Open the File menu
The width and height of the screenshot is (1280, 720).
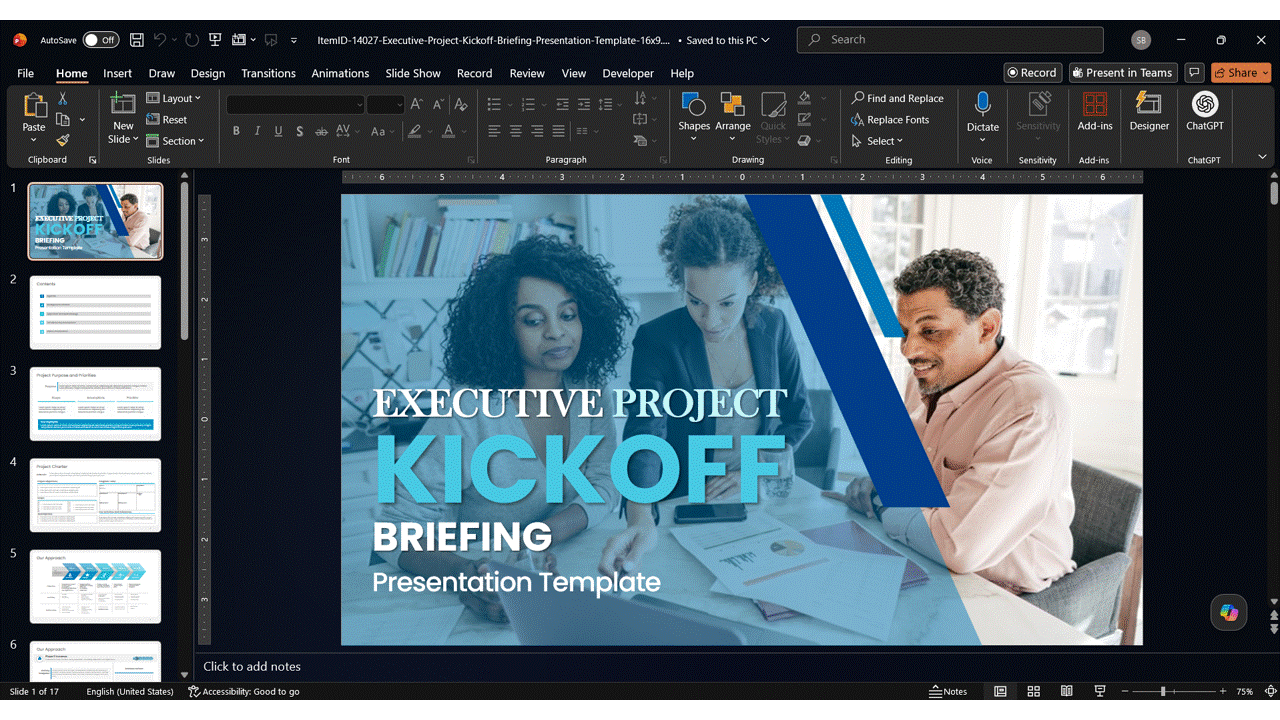coord(25,73)
